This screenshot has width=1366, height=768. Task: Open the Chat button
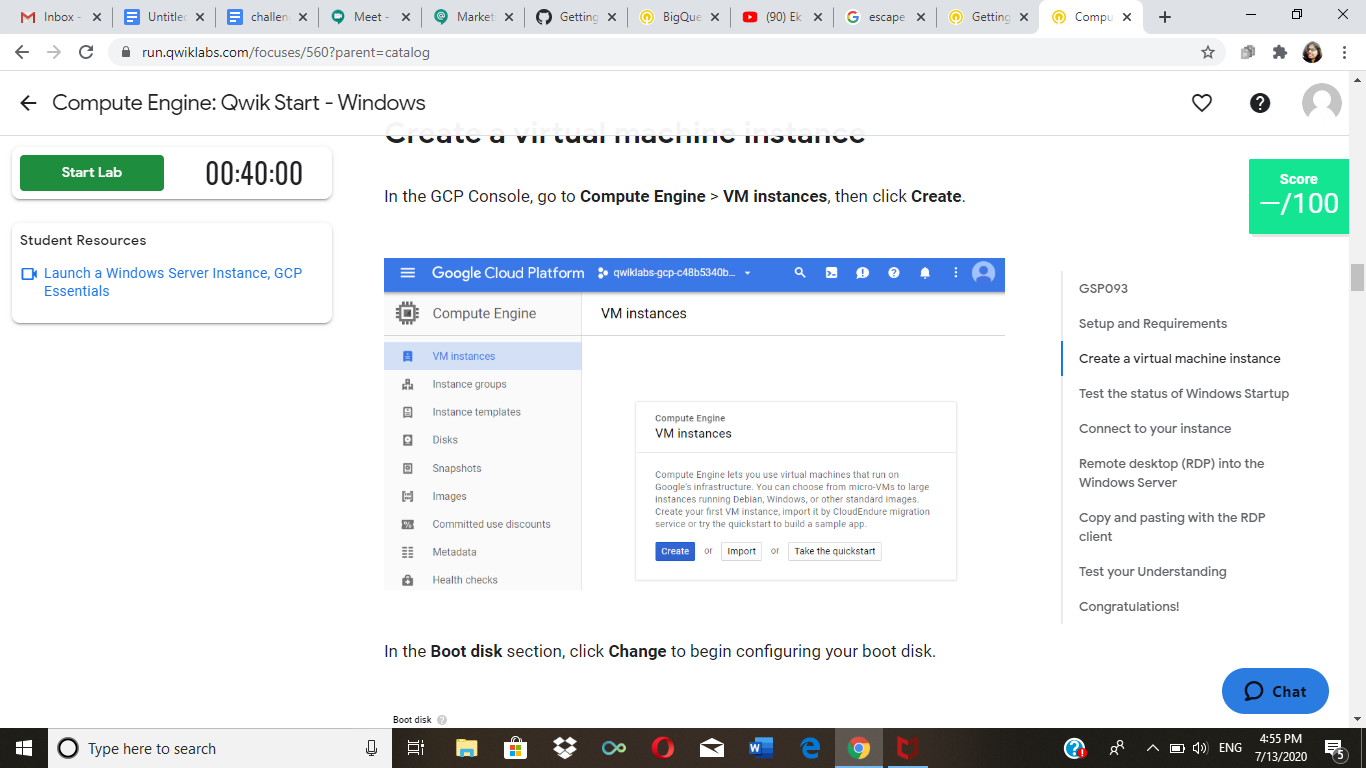[x=1275, y=691]
